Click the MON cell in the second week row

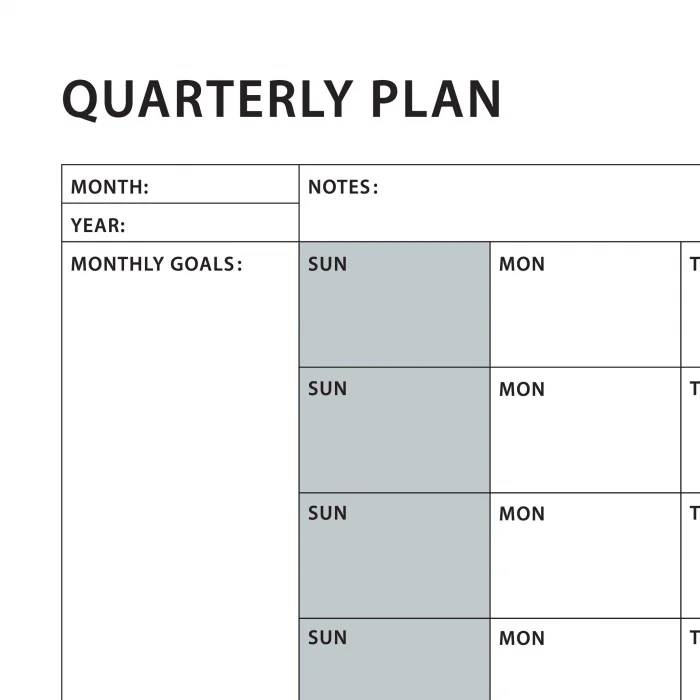point(585,430)
